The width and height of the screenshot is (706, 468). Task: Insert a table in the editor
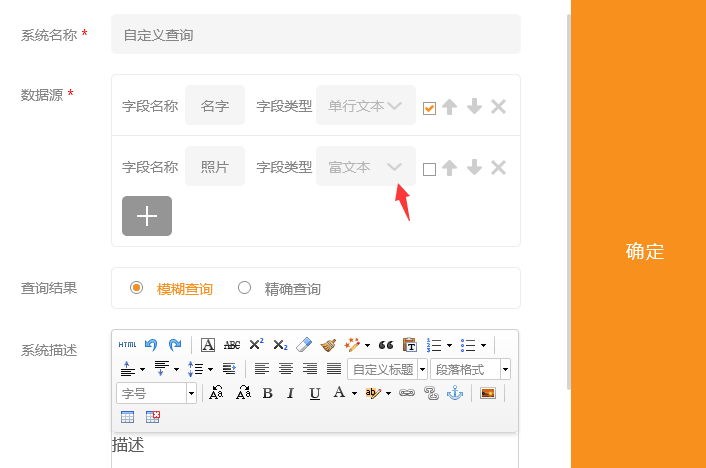pos(128,417)
